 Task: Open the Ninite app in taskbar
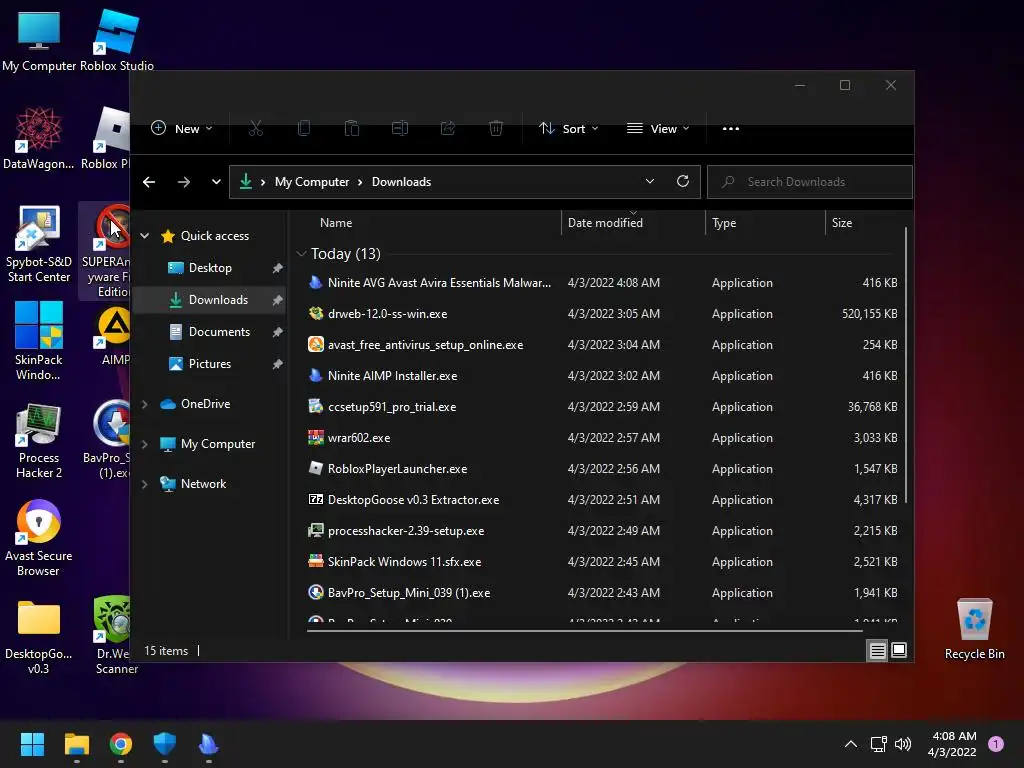[x=208, y=744]
